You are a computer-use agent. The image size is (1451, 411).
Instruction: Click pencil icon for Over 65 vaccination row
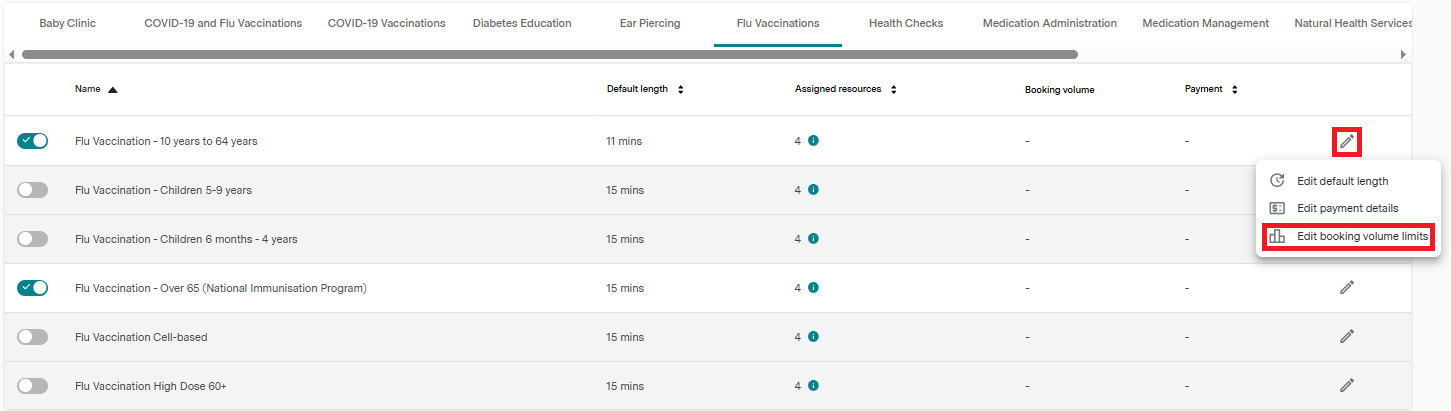point(1347,288)
